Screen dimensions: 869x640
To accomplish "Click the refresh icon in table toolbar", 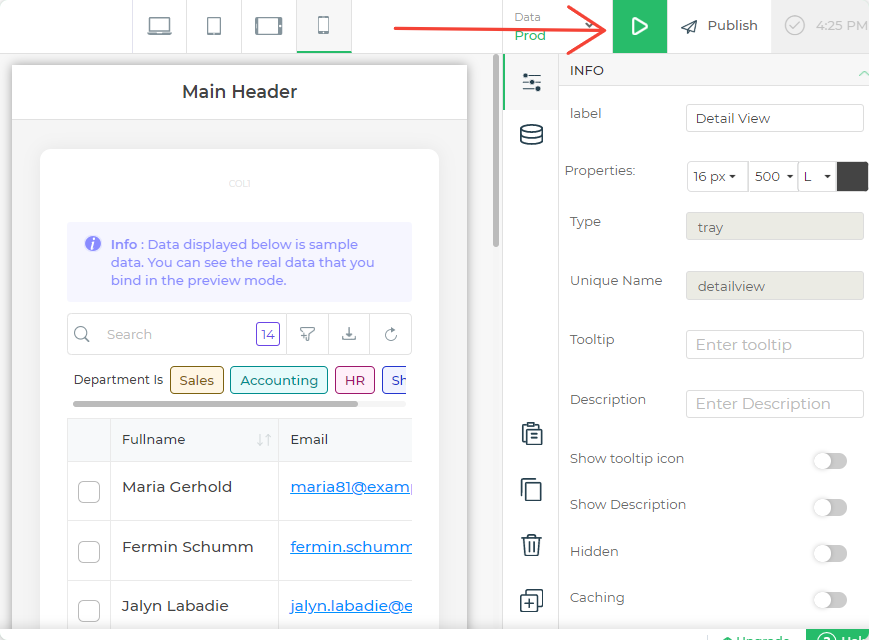I will point(390,334).
